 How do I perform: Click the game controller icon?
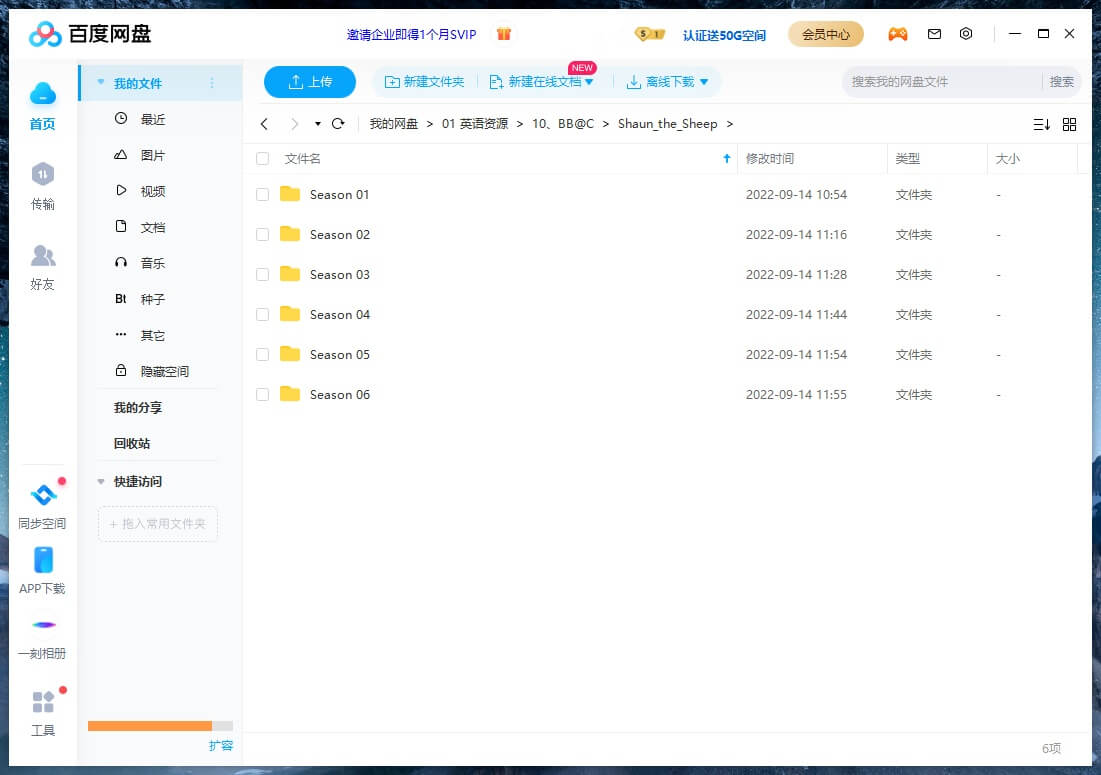click(x=898, y=34)
